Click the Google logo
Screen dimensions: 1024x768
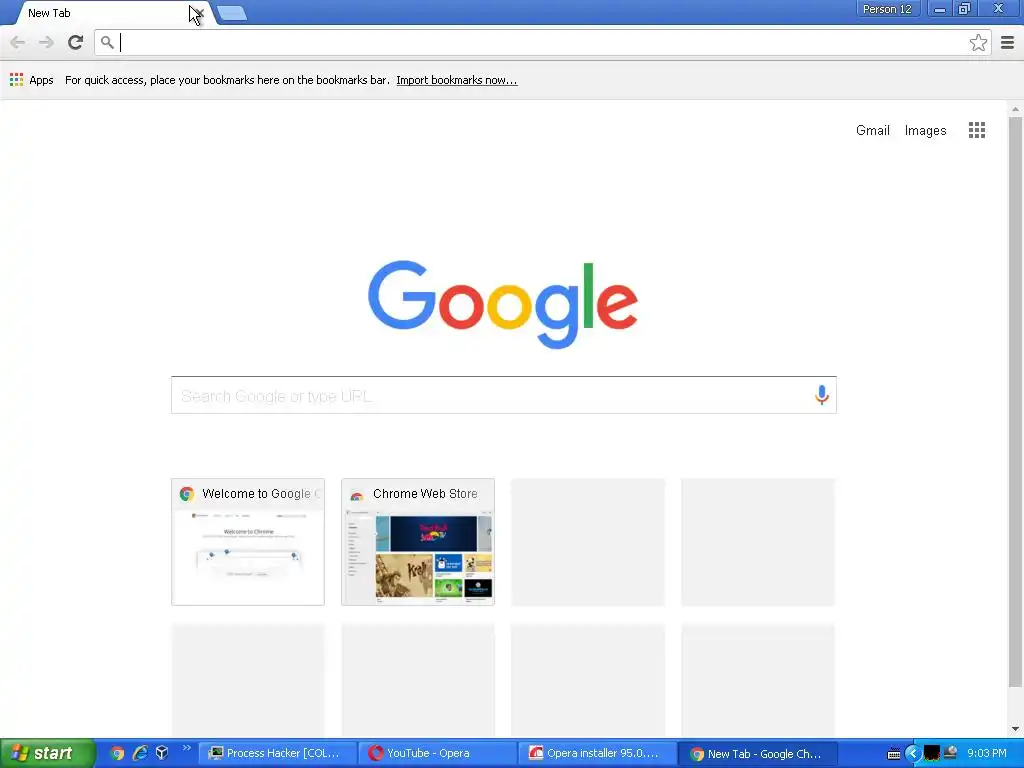coord(503,304)
